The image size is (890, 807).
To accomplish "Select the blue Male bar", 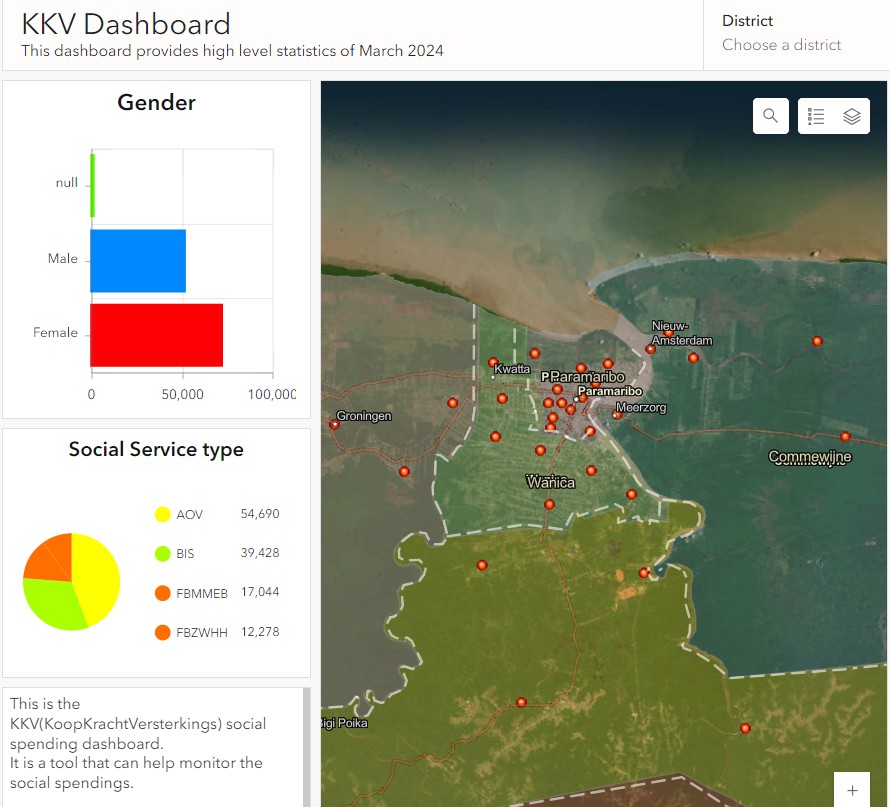I will [x=138, y=260].
